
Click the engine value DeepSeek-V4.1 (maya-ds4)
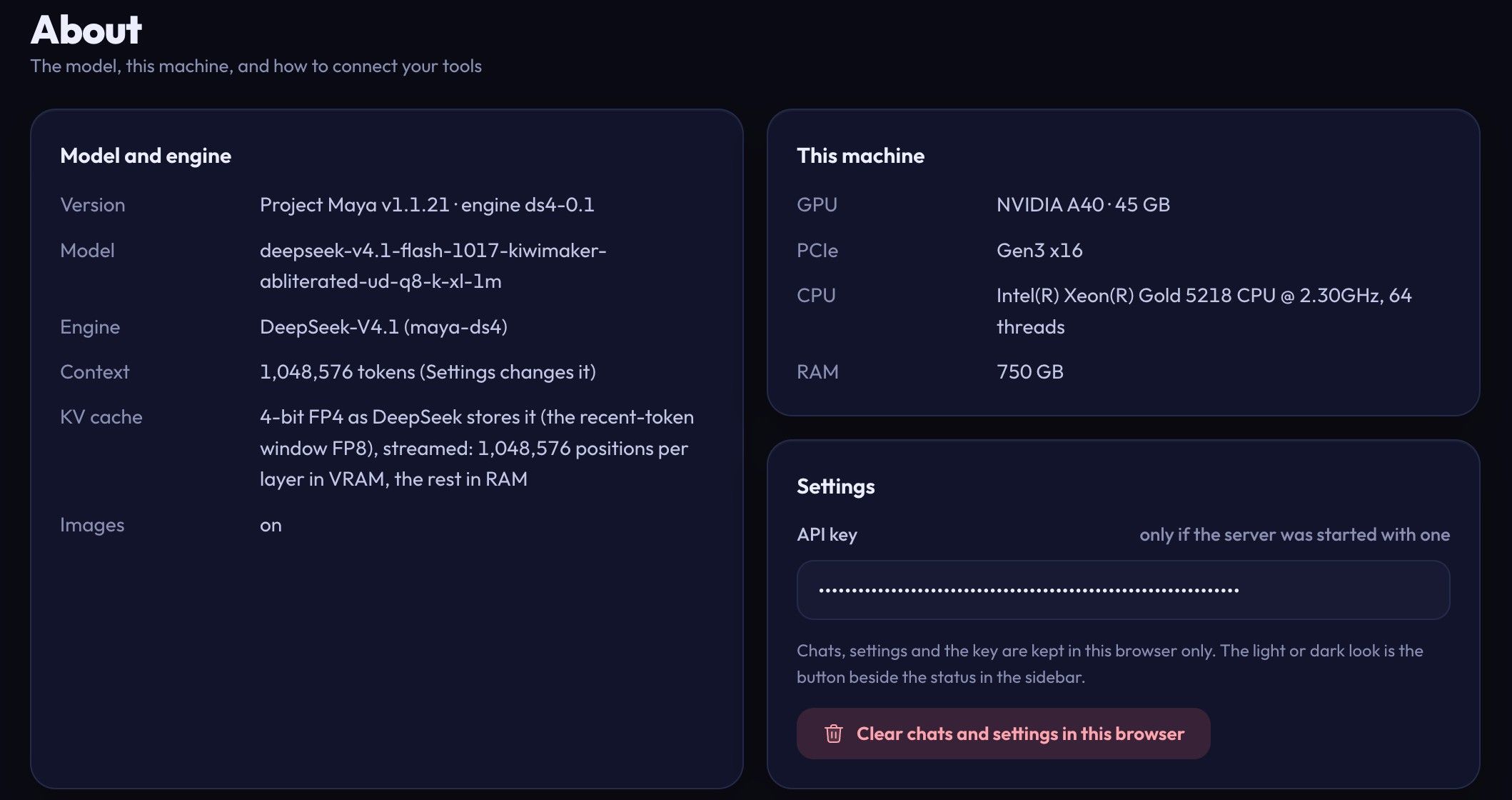tap(383, 327)
